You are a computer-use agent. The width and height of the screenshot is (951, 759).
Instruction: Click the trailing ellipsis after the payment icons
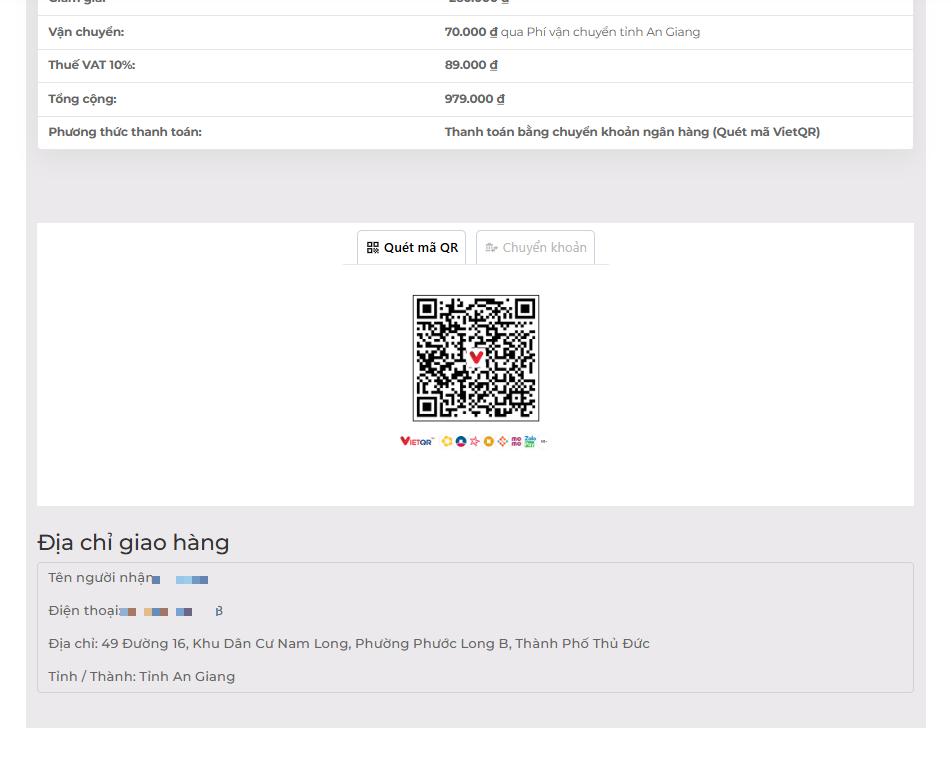[x=544, y=440]
